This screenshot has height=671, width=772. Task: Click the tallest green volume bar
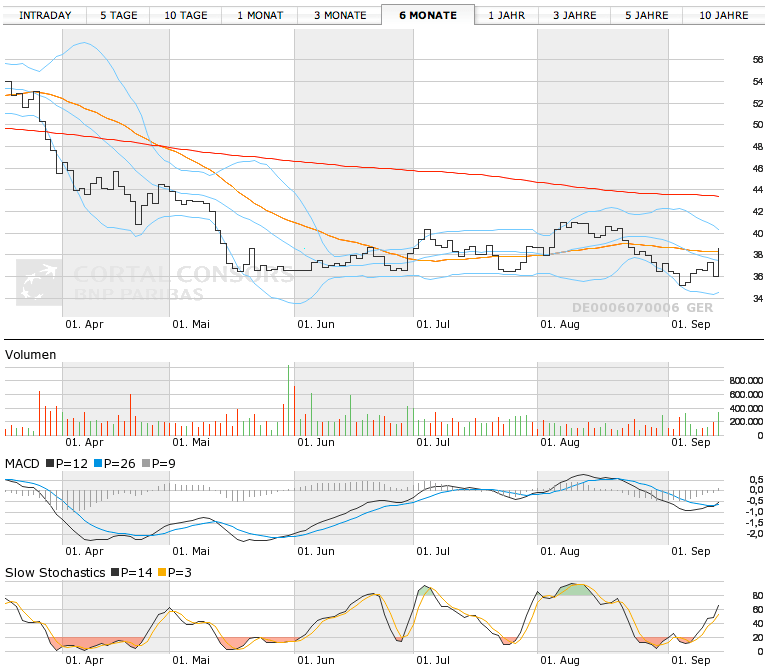(290, 400)
